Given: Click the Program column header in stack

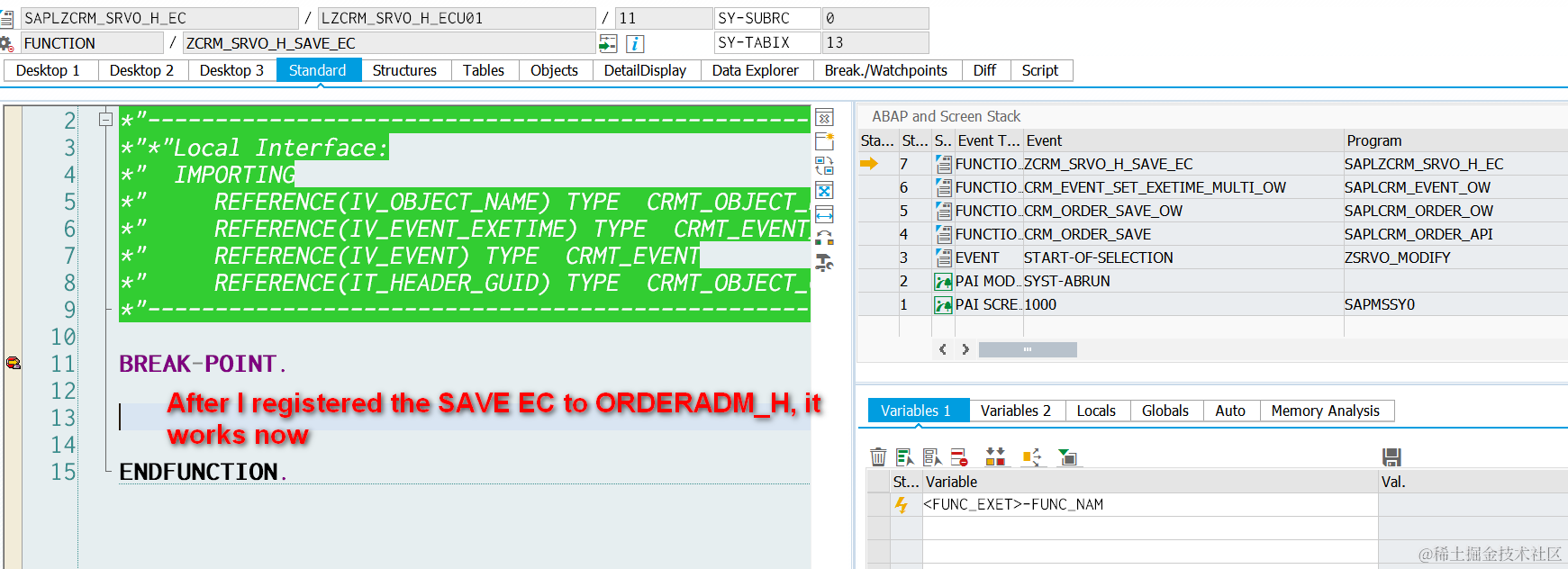Looking at the screenshot, I should [x=1455, y=140].
